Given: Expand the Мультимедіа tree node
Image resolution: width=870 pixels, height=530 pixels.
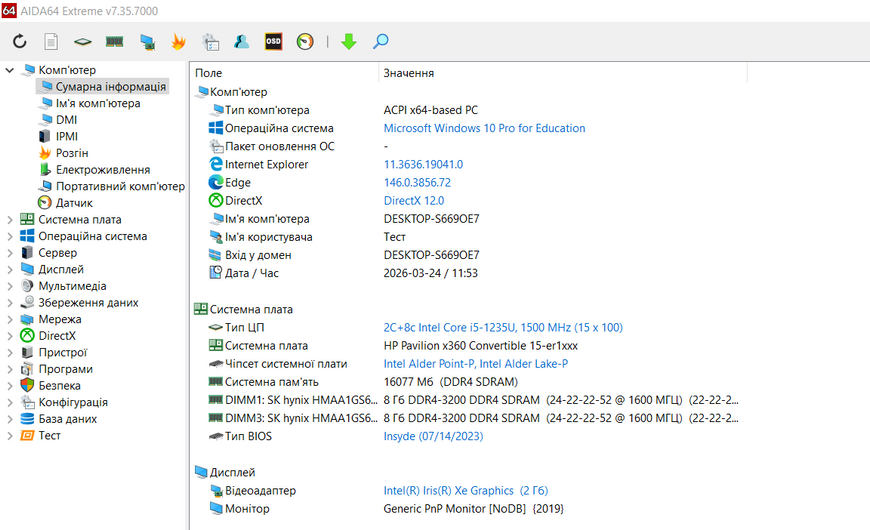Looking at the screenshot, I should tap(9, 286).
